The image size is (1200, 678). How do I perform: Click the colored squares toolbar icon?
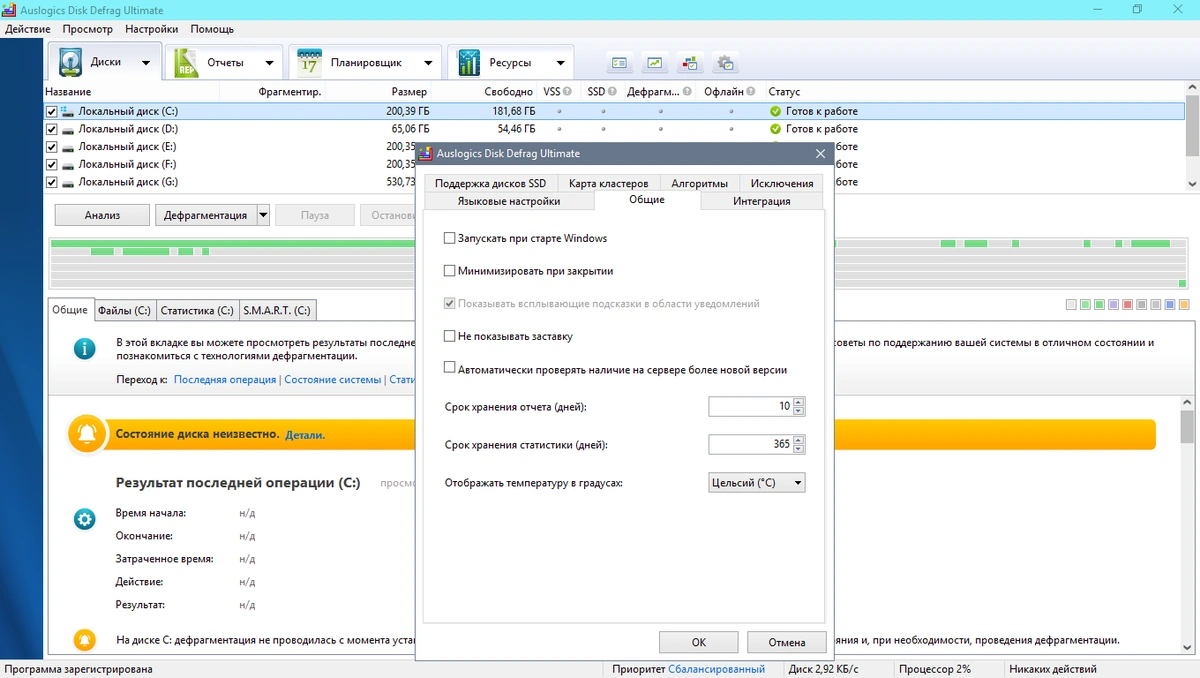(689, 63)
